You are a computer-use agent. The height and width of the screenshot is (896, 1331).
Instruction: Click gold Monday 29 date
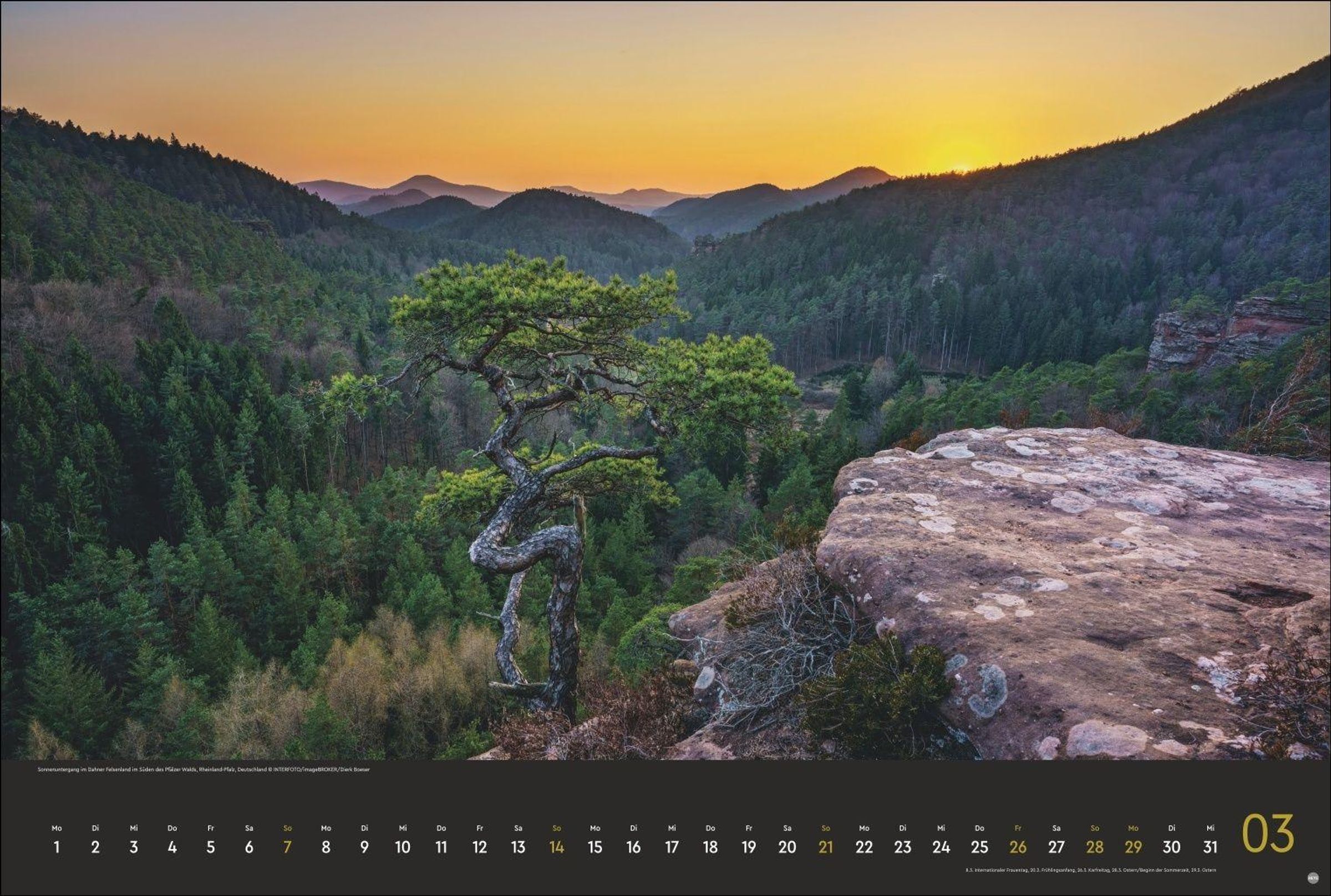coord(1133,847)
